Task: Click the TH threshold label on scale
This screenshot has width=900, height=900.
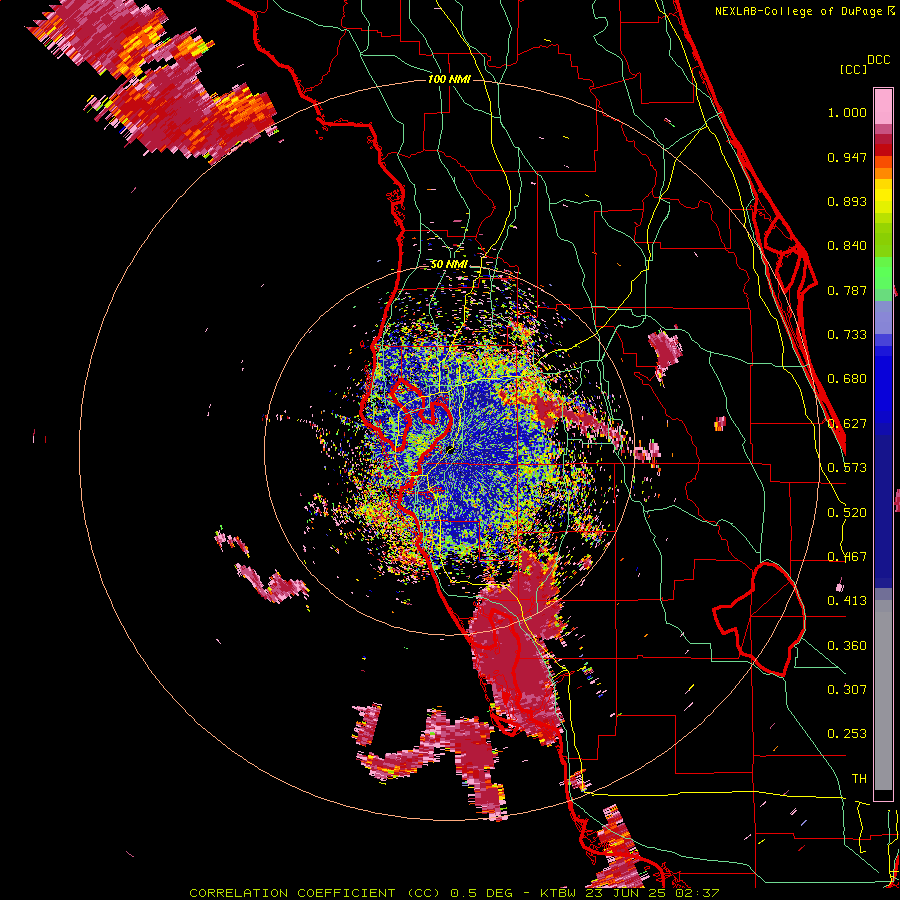Action: (859, 779)
